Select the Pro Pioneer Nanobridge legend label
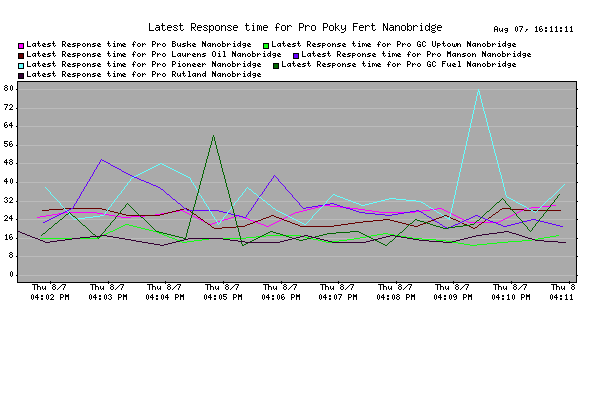This screenshot has height=393, width=616. click(144, 64)
